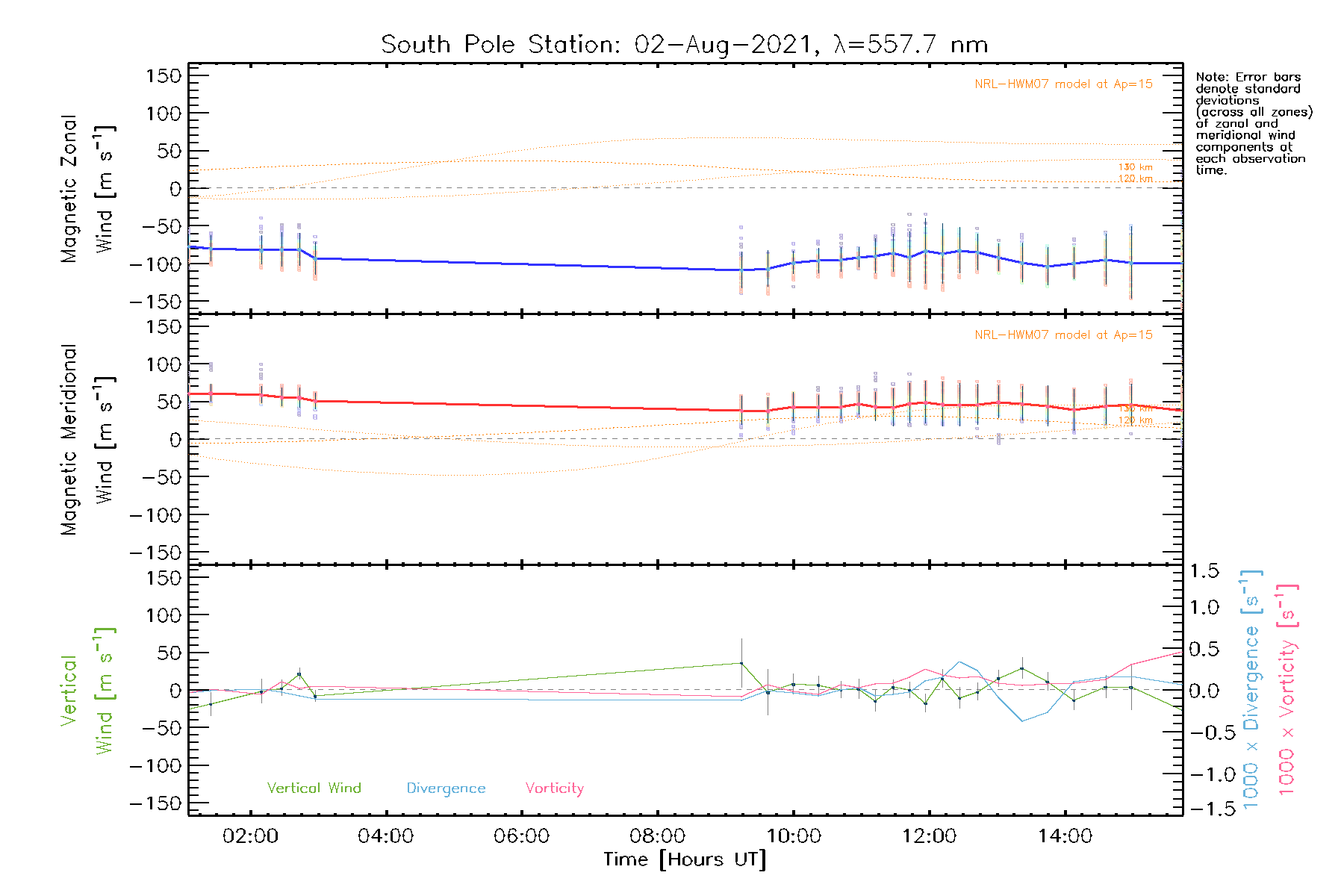Click the green Vertical Wind legend label
Viewport: 1344px width, 896px height.
click(x=314, y=788)
